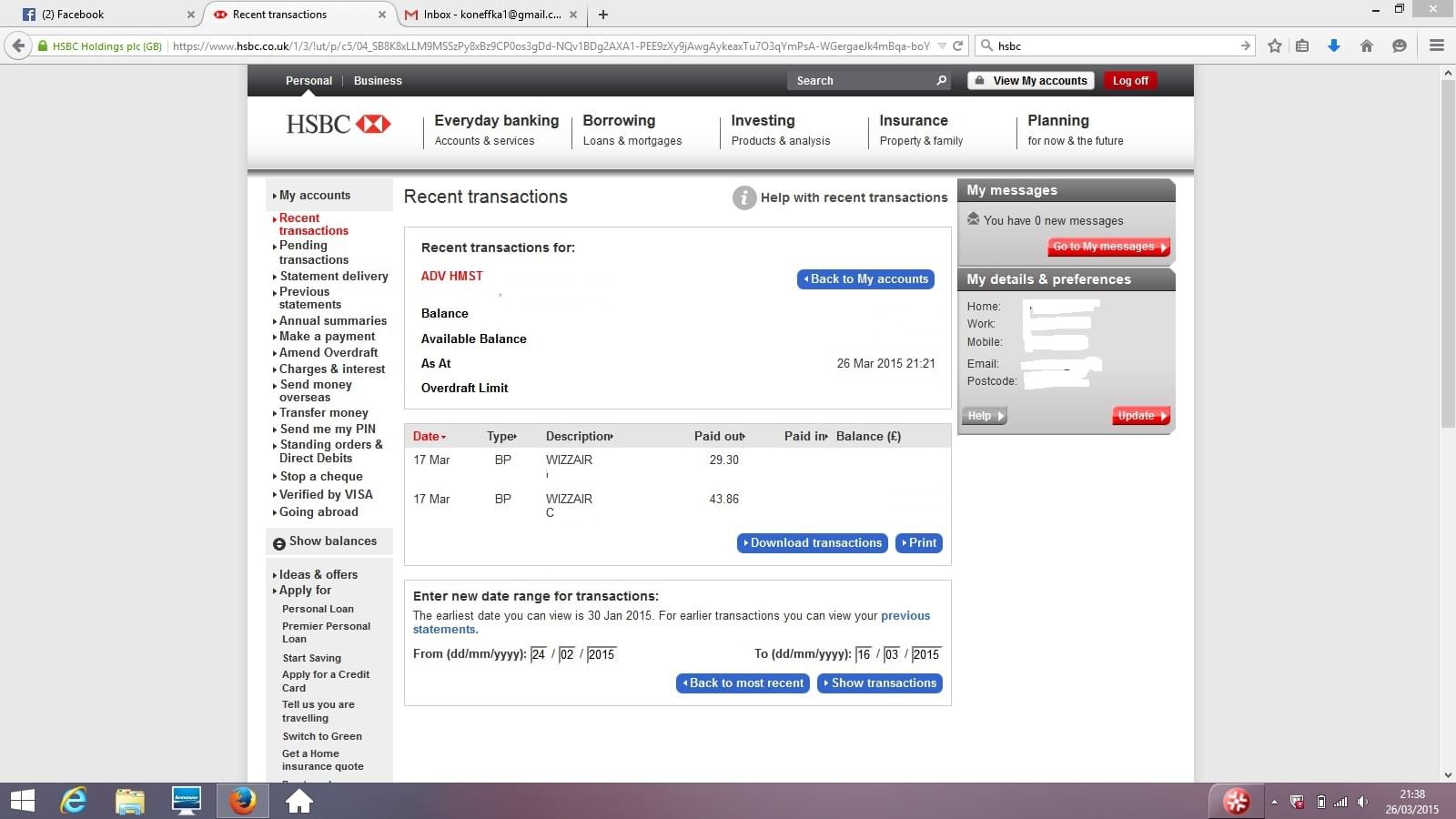This screenshot has width=1456, height=819.
Task: Open Insurance property & family menu
Action: pos(921,130)
